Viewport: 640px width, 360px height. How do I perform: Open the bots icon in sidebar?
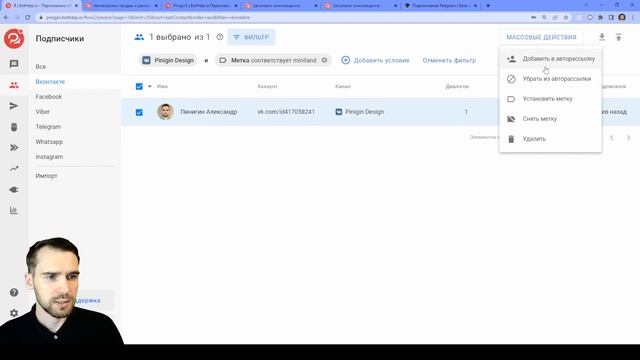(14, 127)
